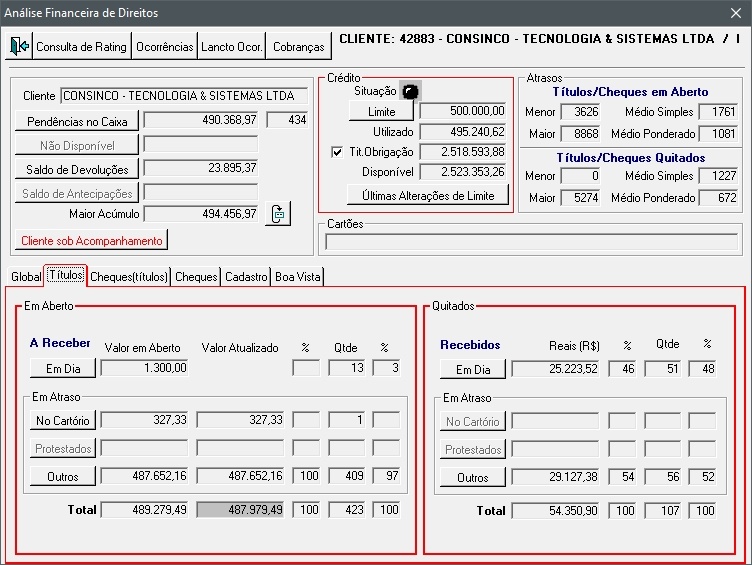The height and width of the screenshot is (565, 752).
Task: Click the exit door icon in toolbar
Action: tap(19, 47)
